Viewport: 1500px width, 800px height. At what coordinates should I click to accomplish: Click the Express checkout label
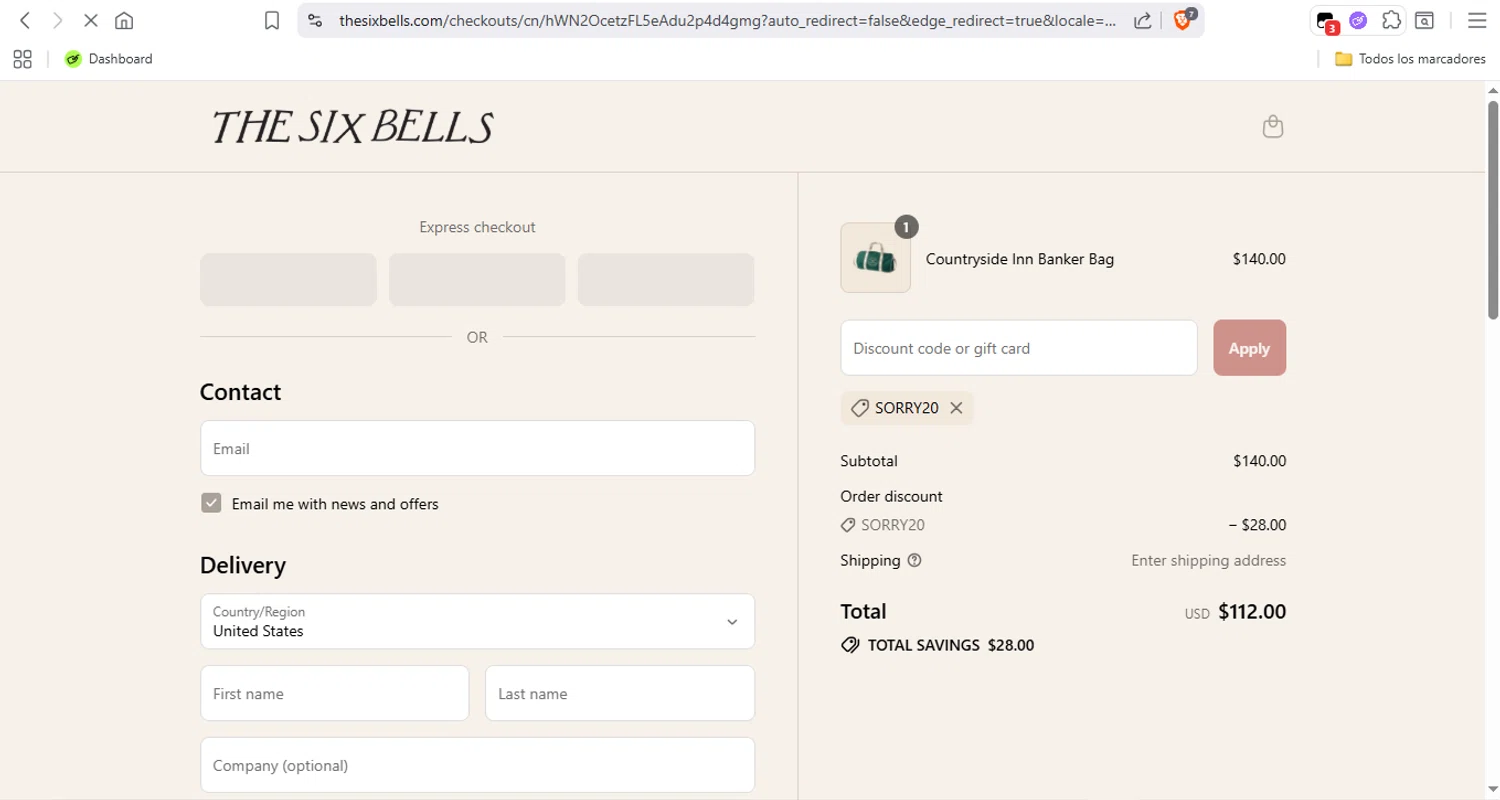point(477,227)
